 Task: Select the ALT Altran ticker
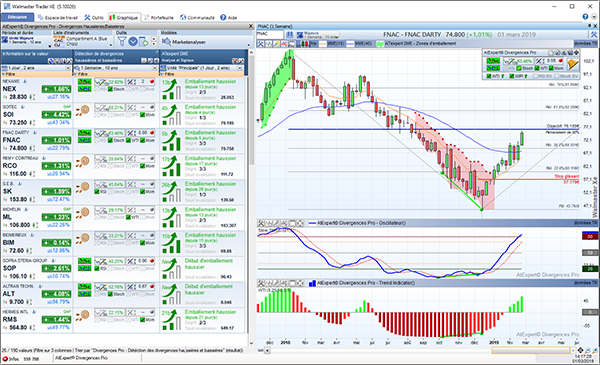[8, 294]
